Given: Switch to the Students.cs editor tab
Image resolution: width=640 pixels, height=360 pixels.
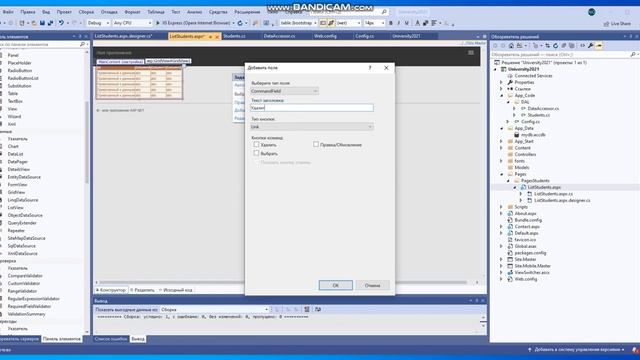Looking at the screenshot, I should tap(234, 36).
